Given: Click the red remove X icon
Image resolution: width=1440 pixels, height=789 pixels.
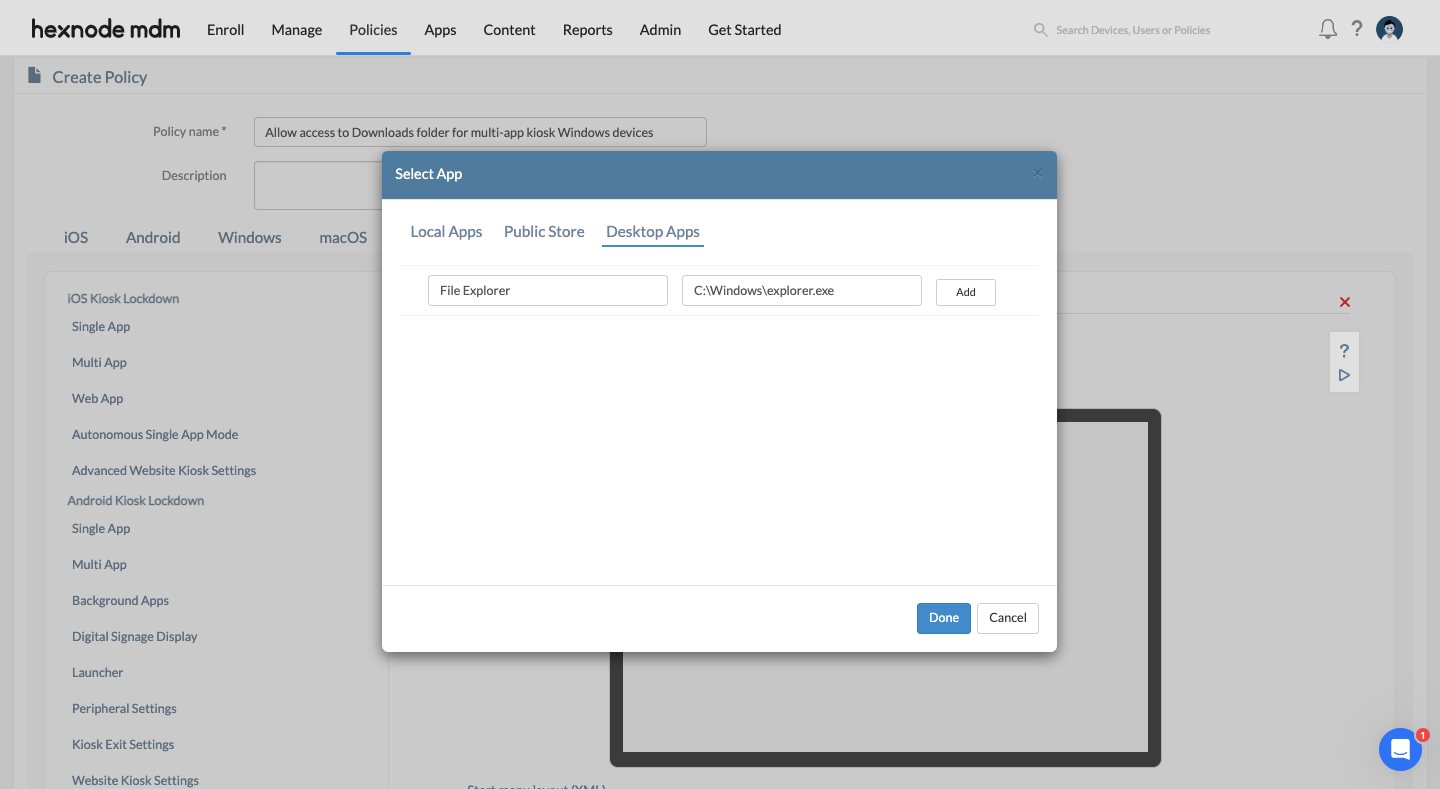Looking at the screenshot, I should tap(1344, 302).
